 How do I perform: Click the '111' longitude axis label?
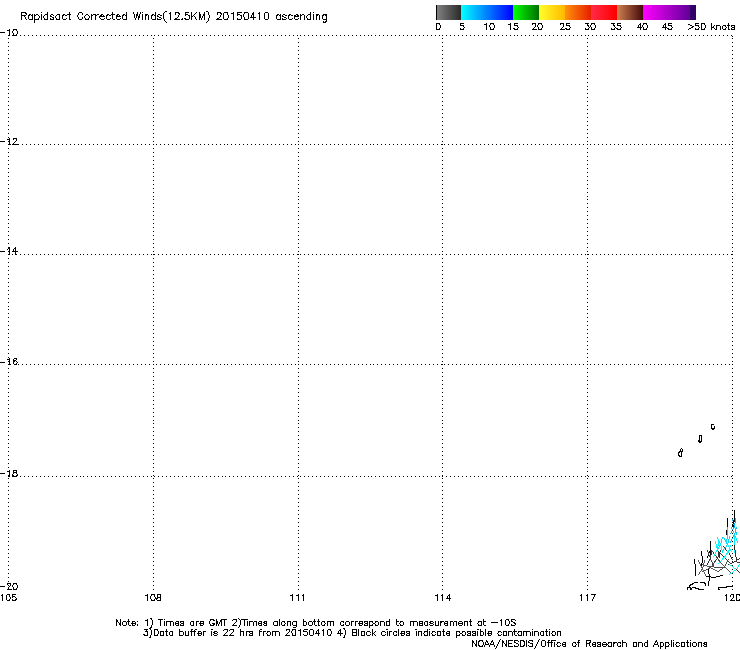click(297, 598)
